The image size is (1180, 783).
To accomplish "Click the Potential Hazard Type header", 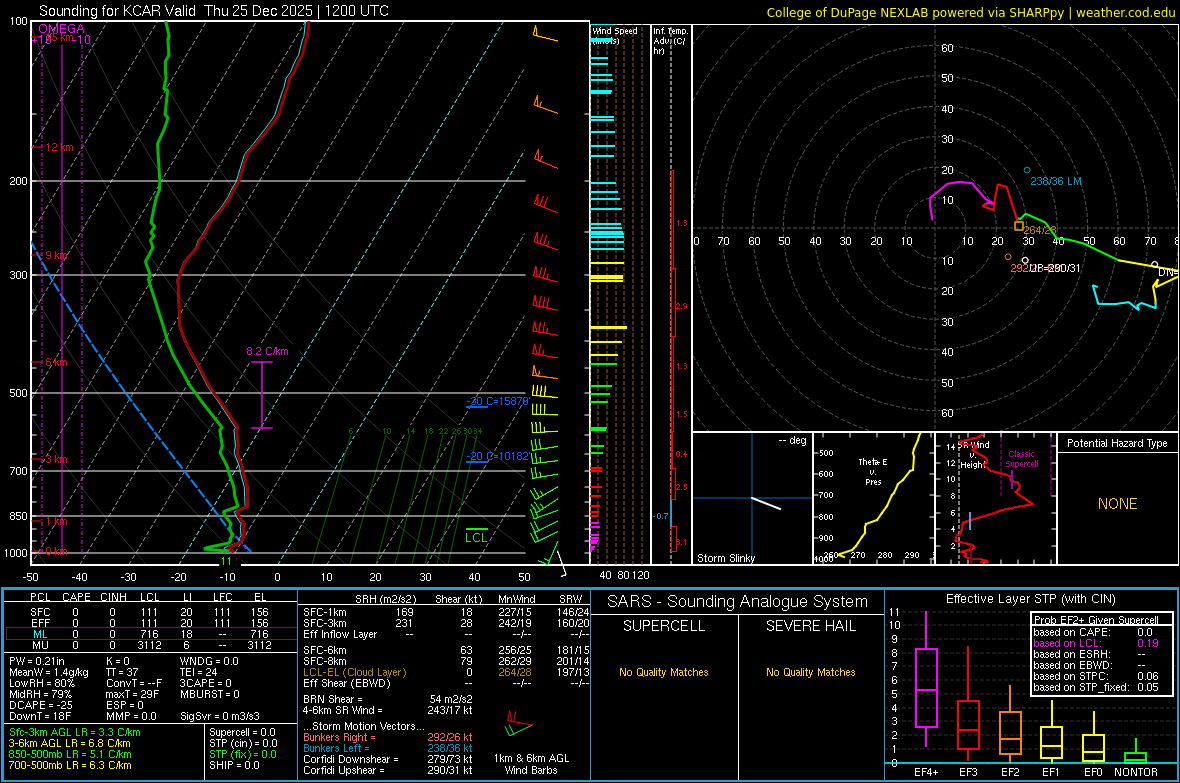I will coord(1117,443).
